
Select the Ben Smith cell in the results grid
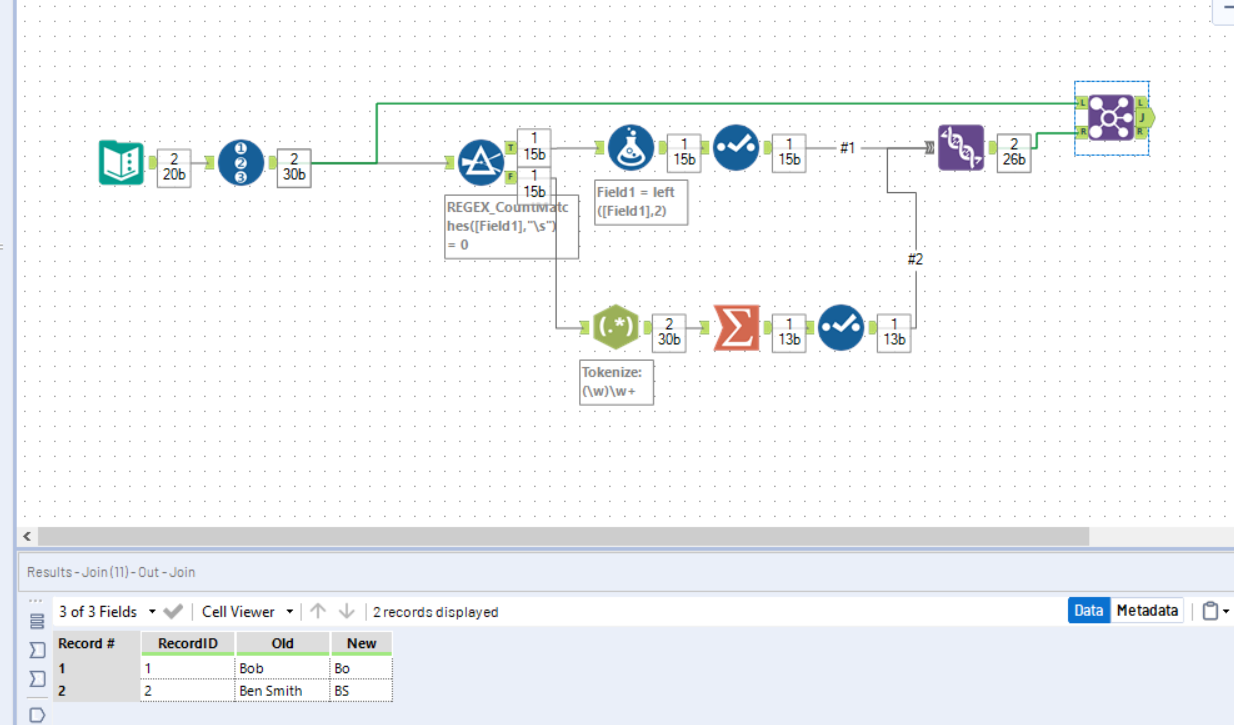pyautogui.click(x=273, y=690)
